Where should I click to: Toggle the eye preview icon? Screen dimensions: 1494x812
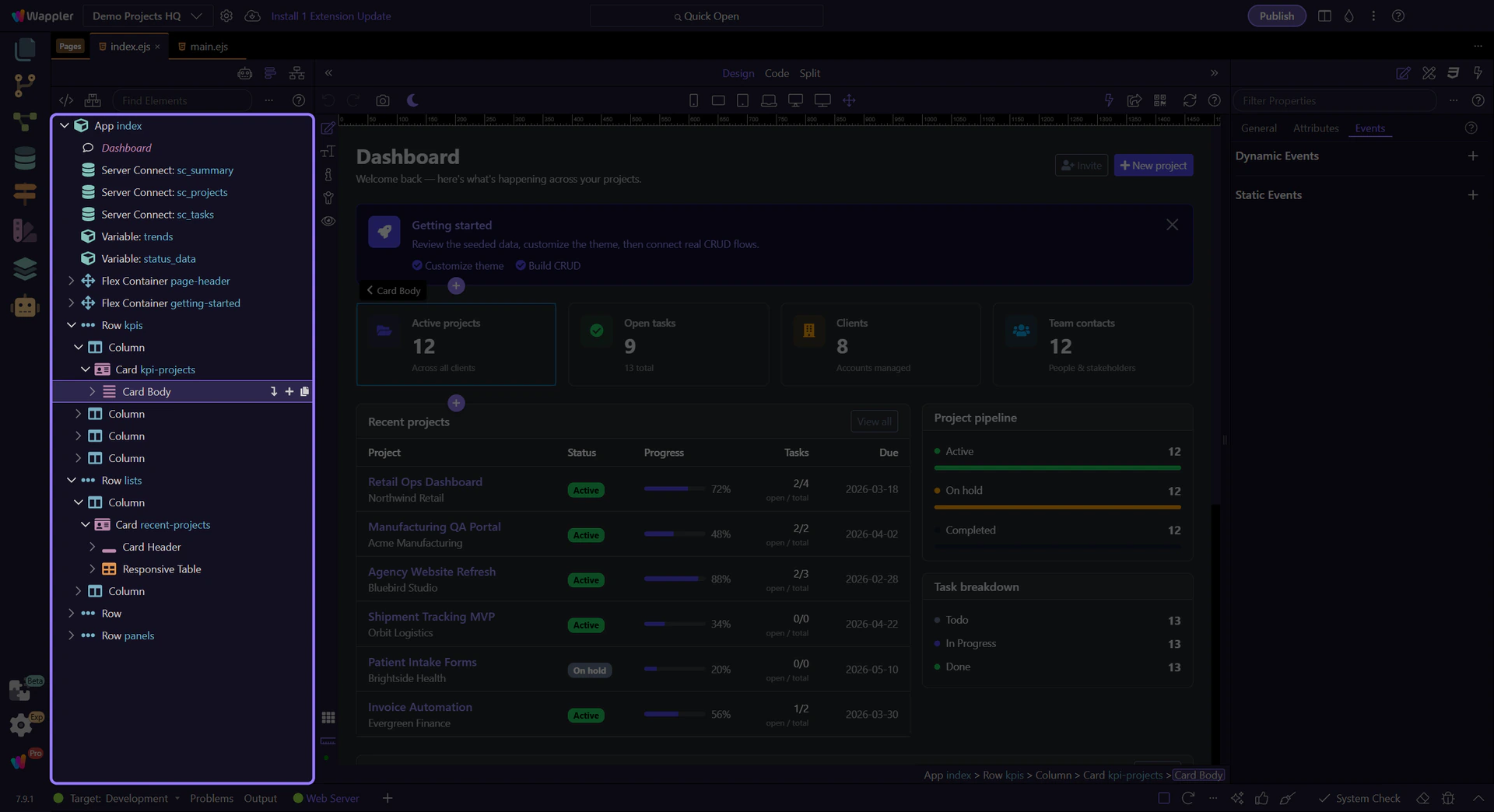328,221
